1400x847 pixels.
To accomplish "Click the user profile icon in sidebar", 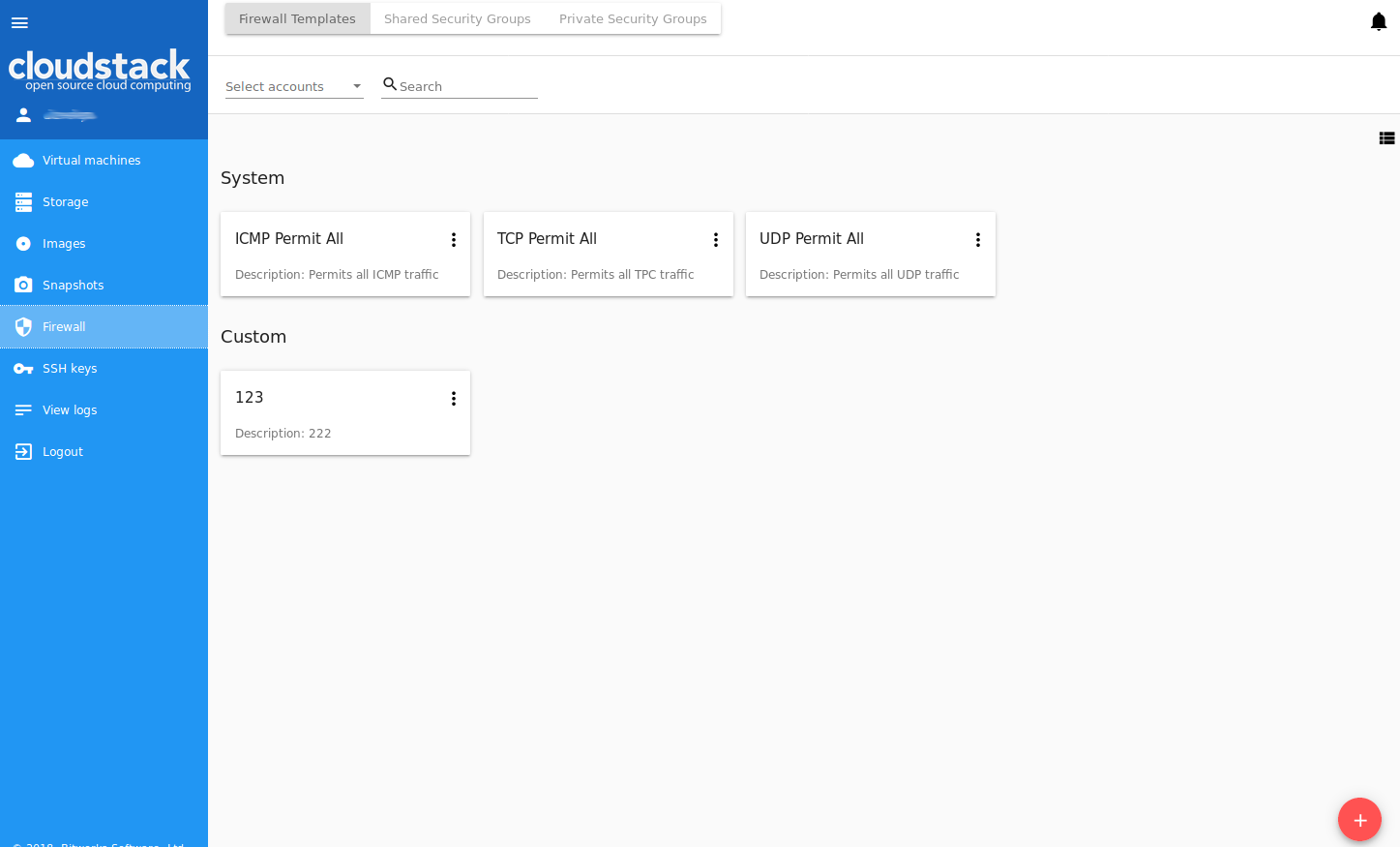I will point(23,114).
